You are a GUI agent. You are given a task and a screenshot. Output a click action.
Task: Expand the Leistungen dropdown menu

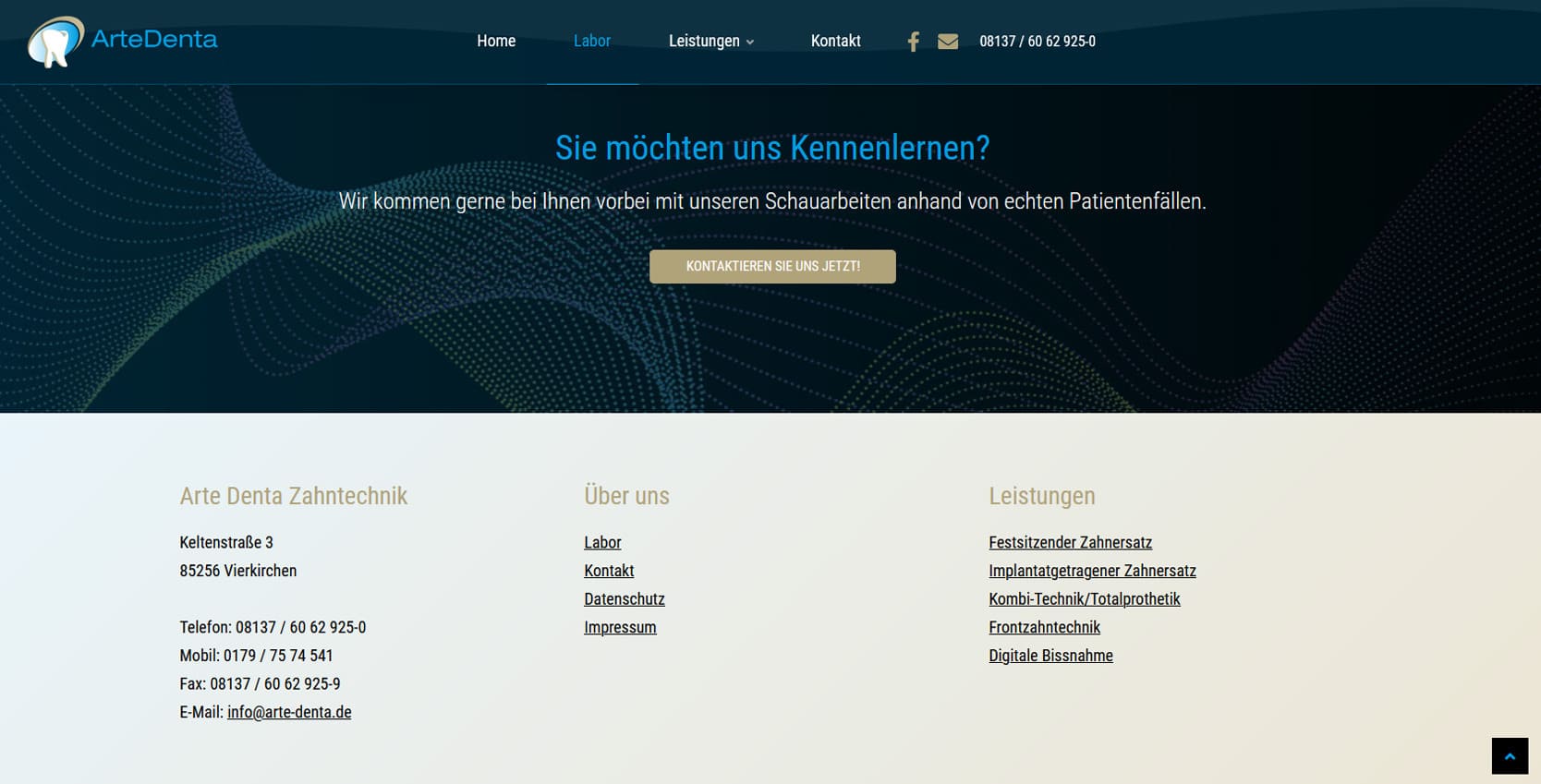coord(710,42)
